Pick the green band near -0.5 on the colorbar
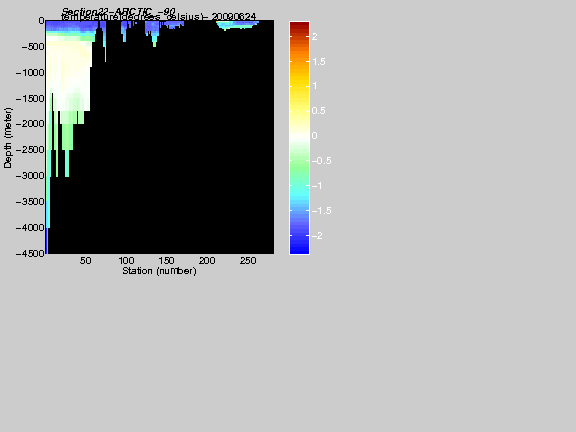The image size is (576, 432). [x=299, y=161]
